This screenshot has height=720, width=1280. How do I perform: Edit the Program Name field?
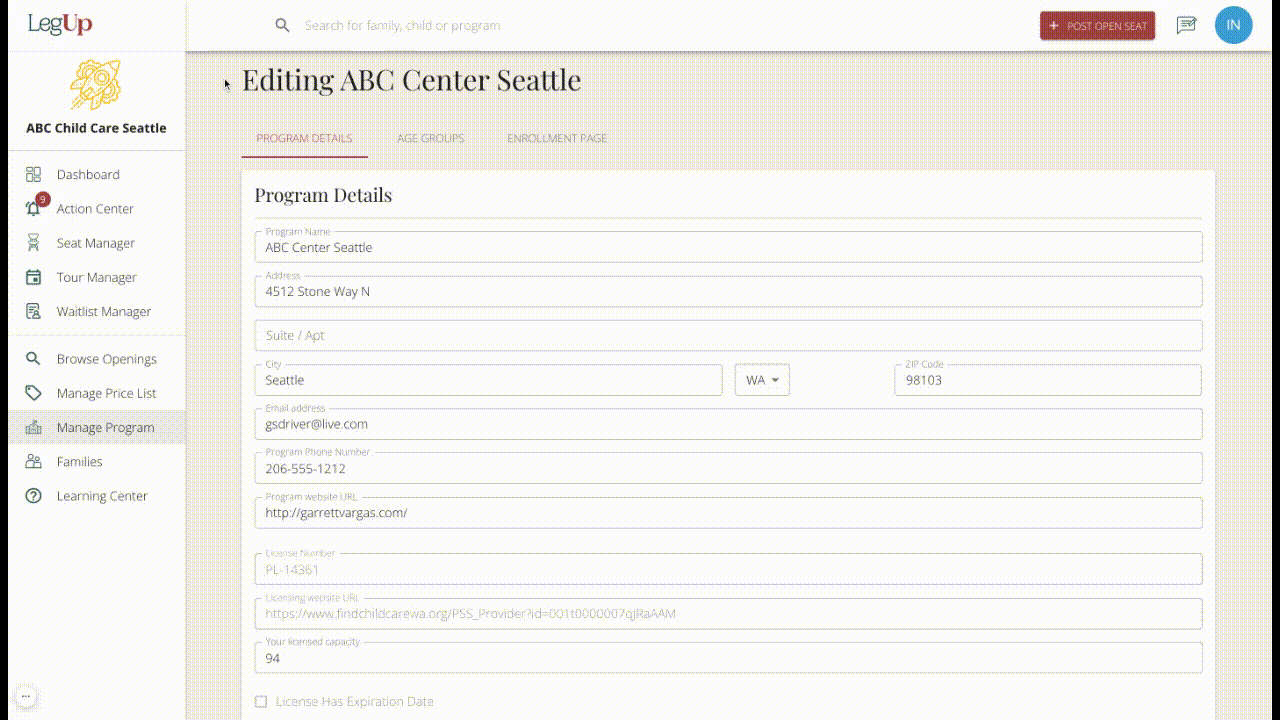(728, 247)
